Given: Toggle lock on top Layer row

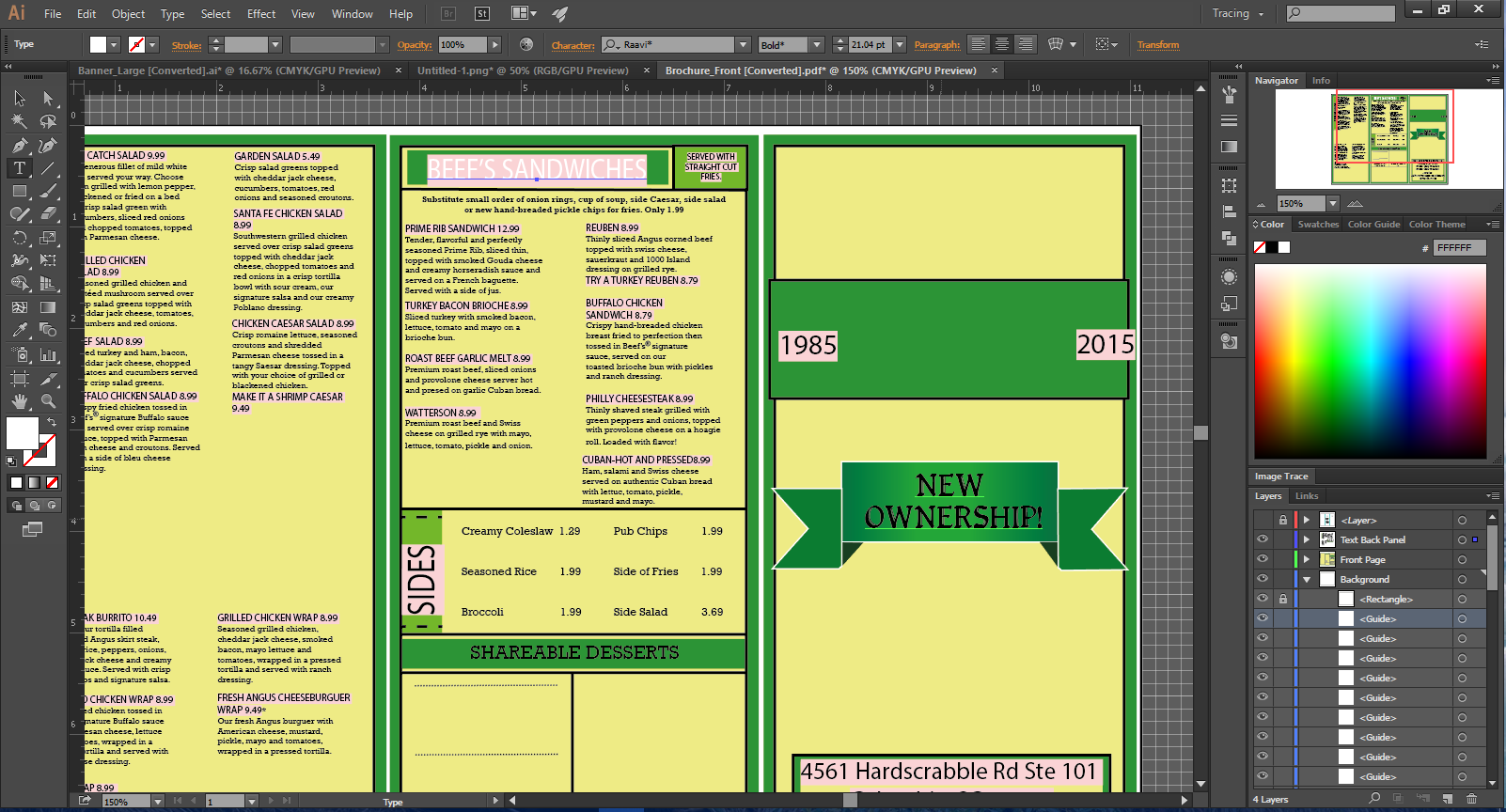Looking at the screenshot, I should 1282,520.
